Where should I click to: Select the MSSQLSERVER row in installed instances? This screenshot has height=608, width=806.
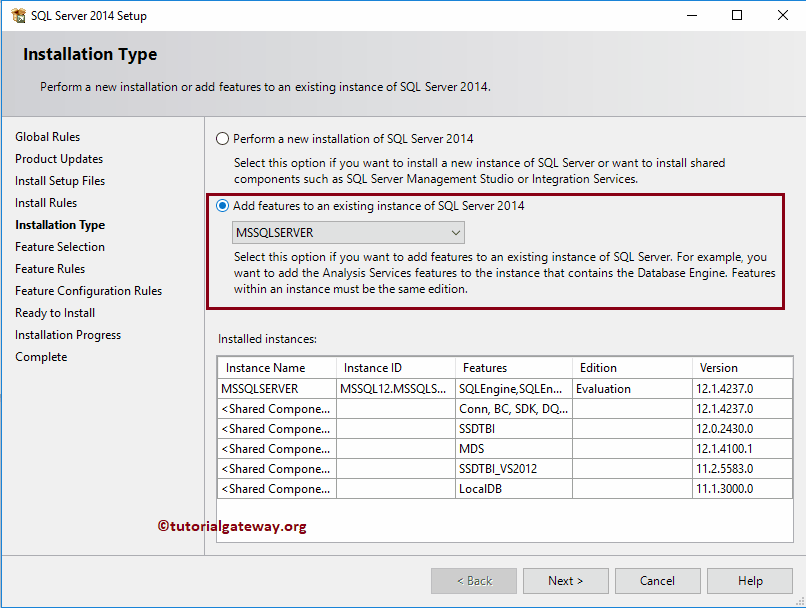tap(276, 388)
